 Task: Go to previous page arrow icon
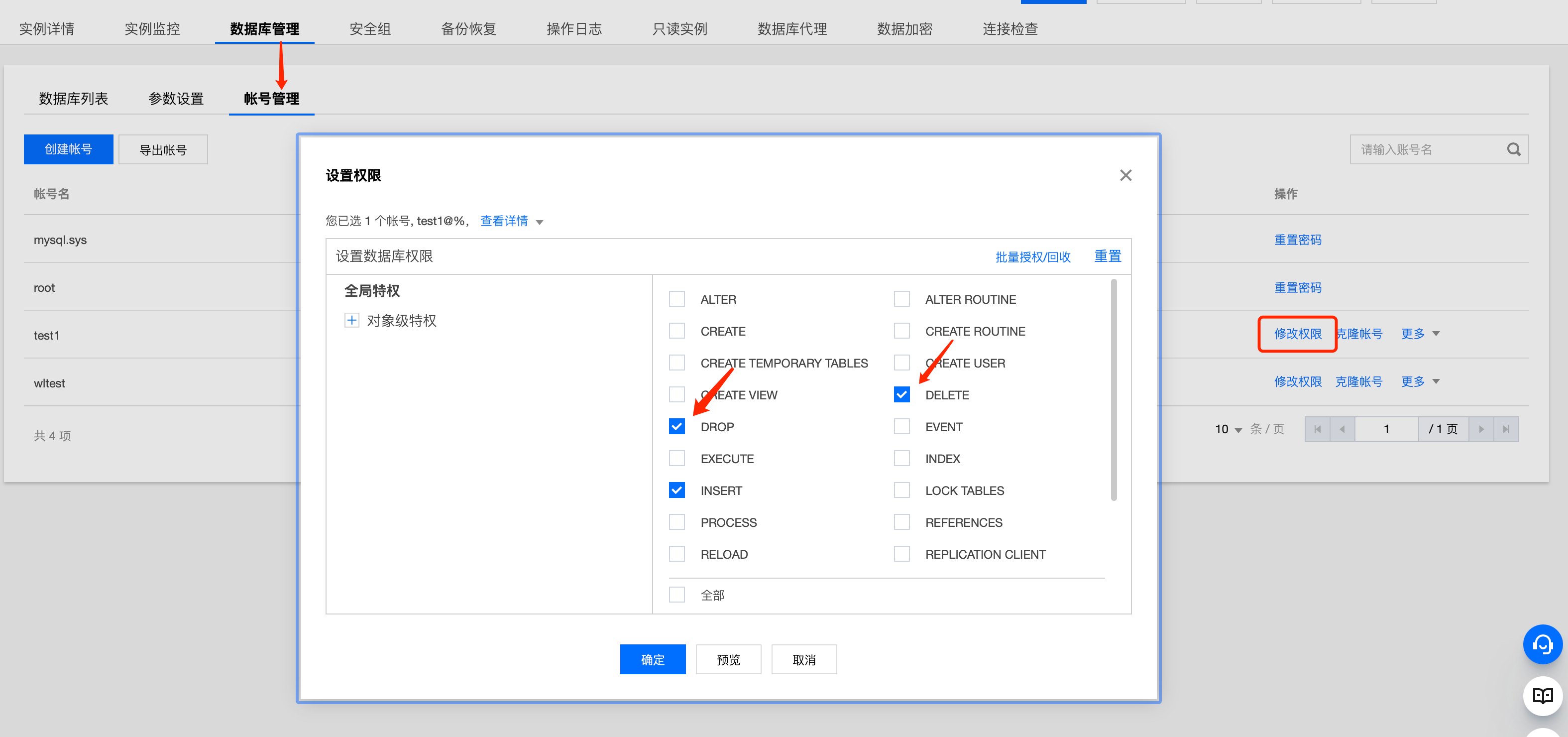pyautogui.click(x=1342, y=429)
